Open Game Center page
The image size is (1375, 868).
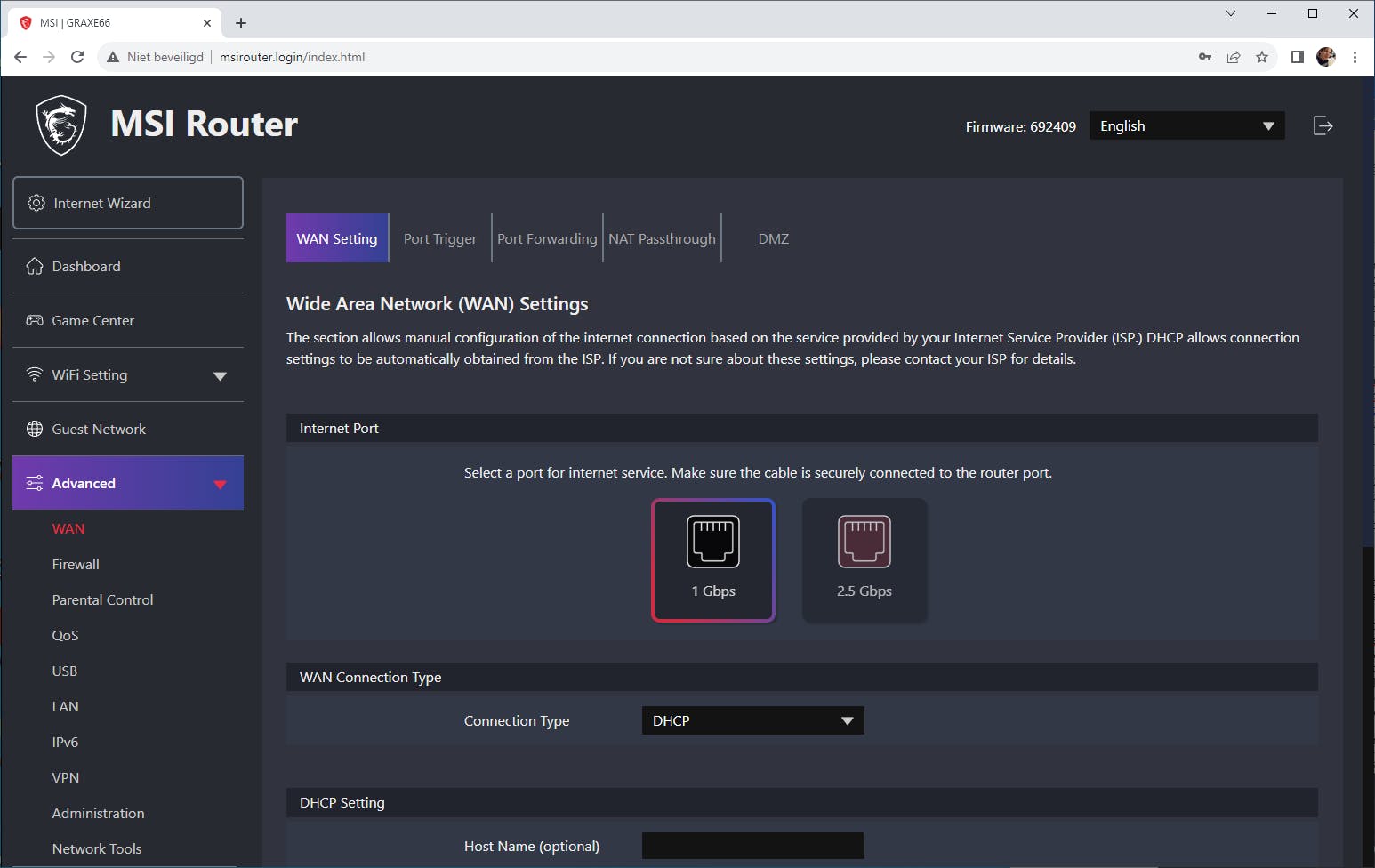click(128, 320)
